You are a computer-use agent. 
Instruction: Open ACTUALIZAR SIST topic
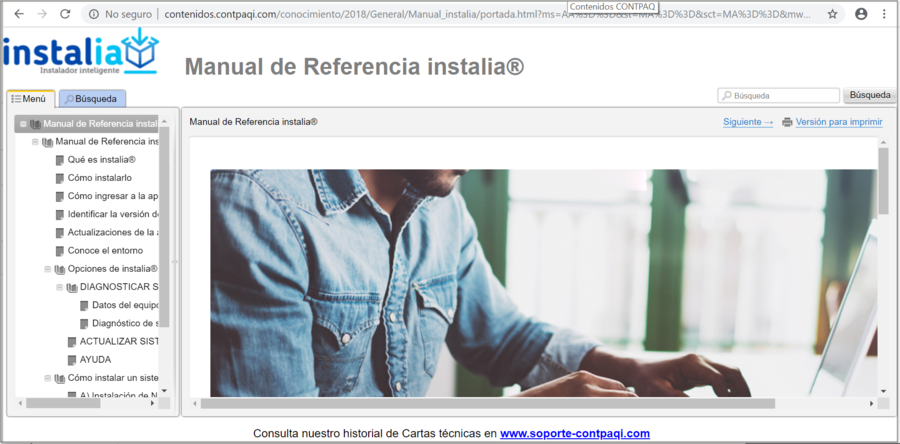pyautogui.click(x=119, y=341)
